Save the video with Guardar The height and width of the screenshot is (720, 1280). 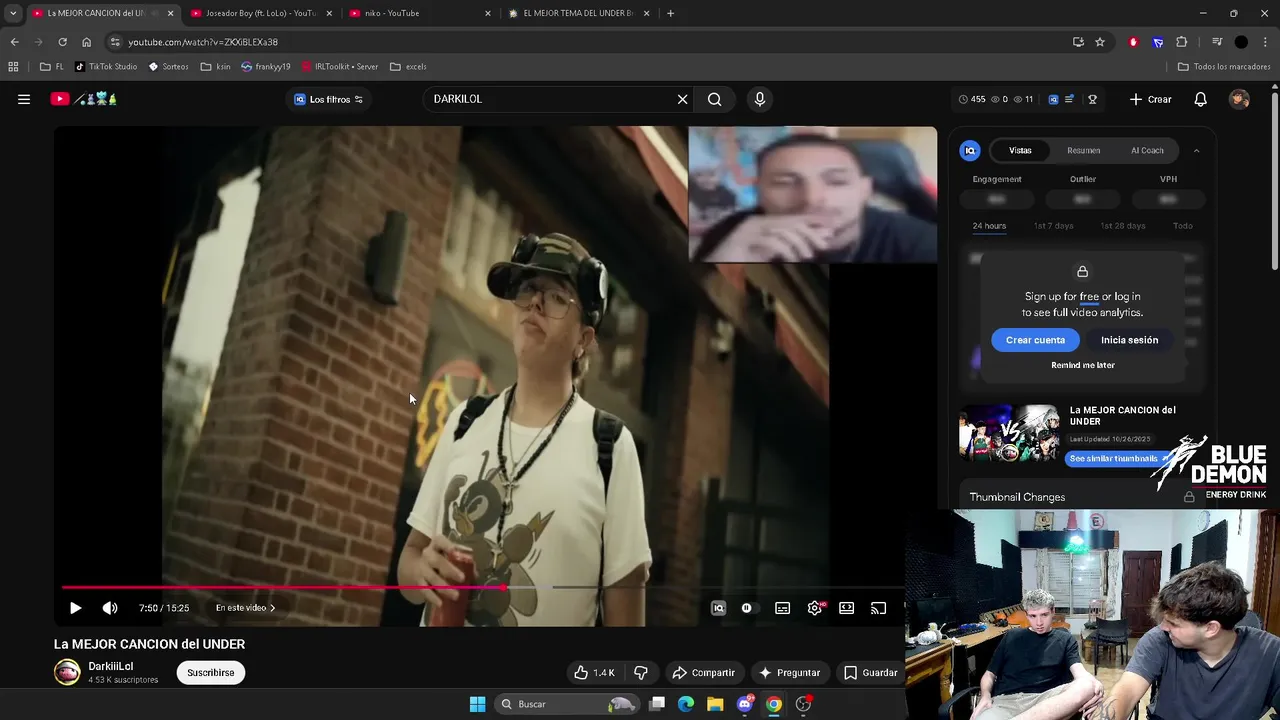coord(871,673)
